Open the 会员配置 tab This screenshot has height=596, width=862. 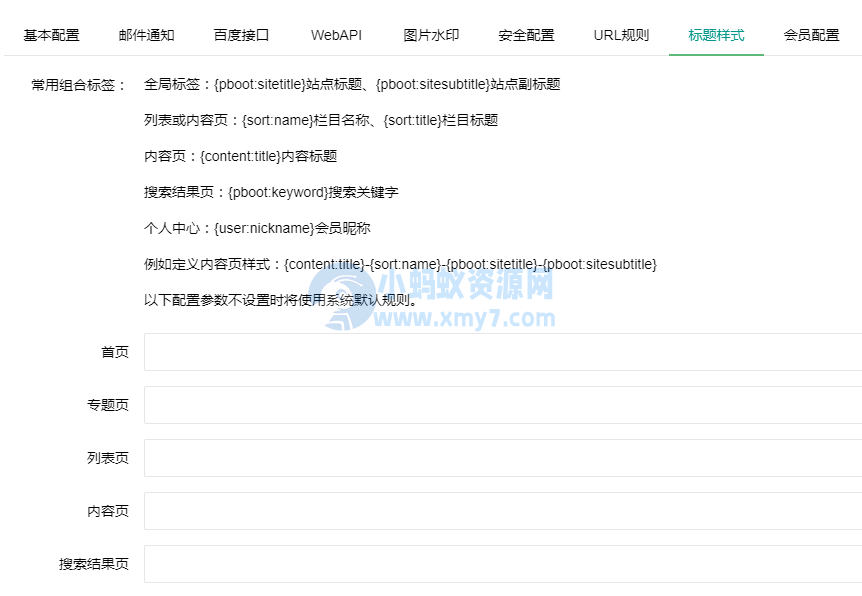pyautogui.click(x=811, y=35)
